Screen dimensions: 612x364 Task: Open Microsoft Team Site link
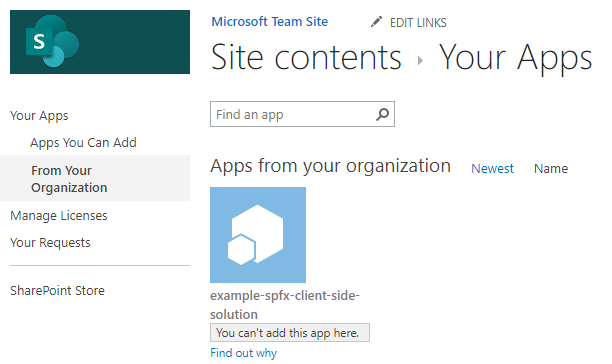click(x=270, y=21)
